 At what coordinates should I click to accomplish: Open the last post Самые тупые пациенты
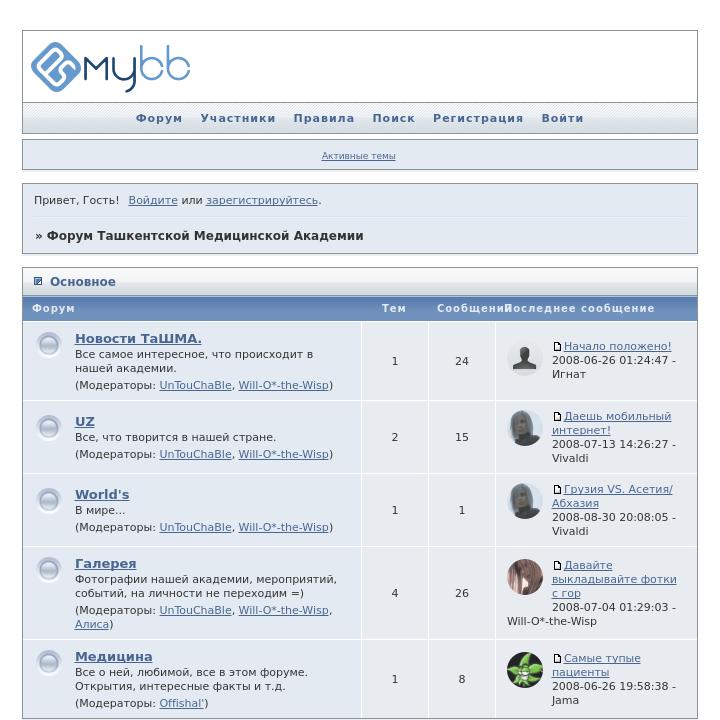[596, 665]
